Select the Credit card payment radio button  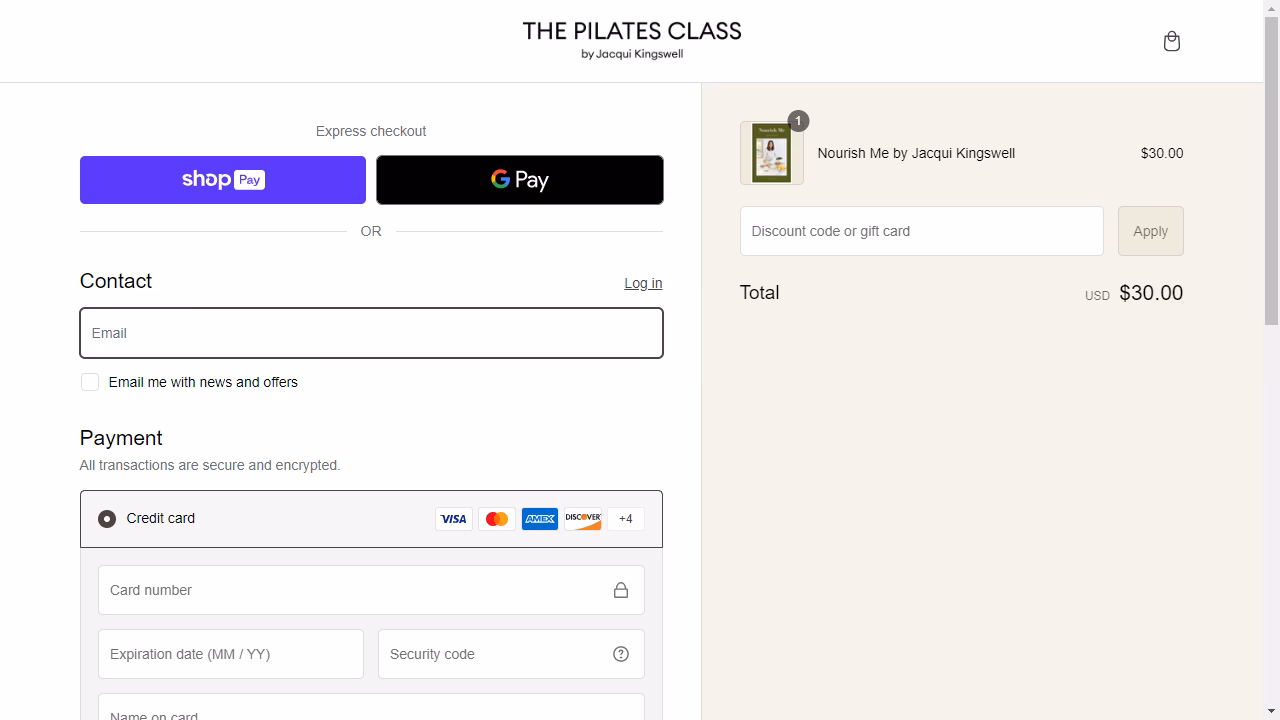coord(107,518)
